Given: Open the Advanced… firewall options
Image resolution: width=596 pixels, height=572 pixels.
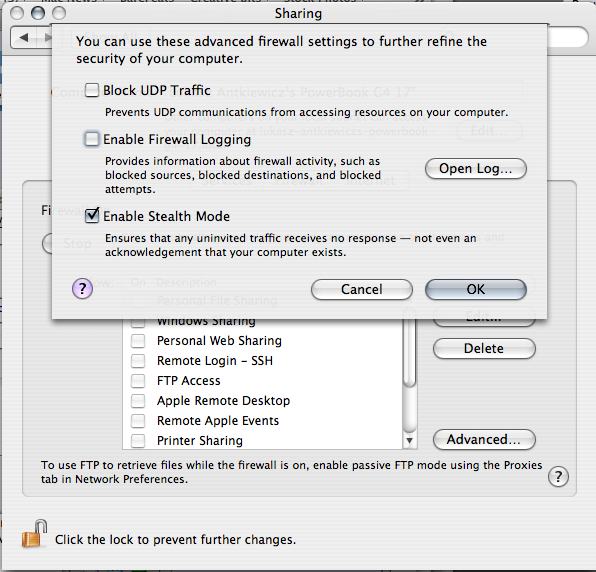Looking at the screenshot, I should [x=484, y=440].
